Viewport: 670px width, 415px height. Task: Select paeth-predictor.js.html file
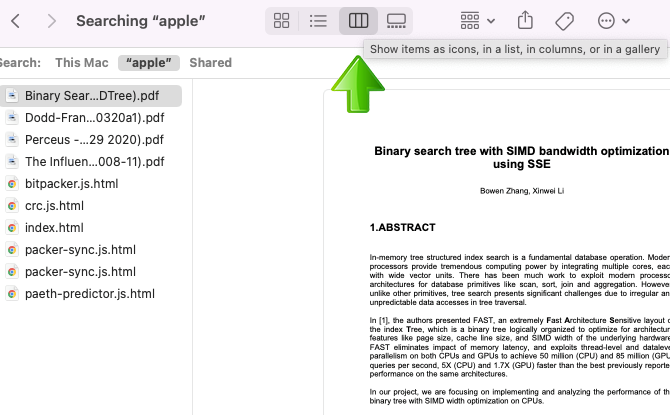click(91, 294)
